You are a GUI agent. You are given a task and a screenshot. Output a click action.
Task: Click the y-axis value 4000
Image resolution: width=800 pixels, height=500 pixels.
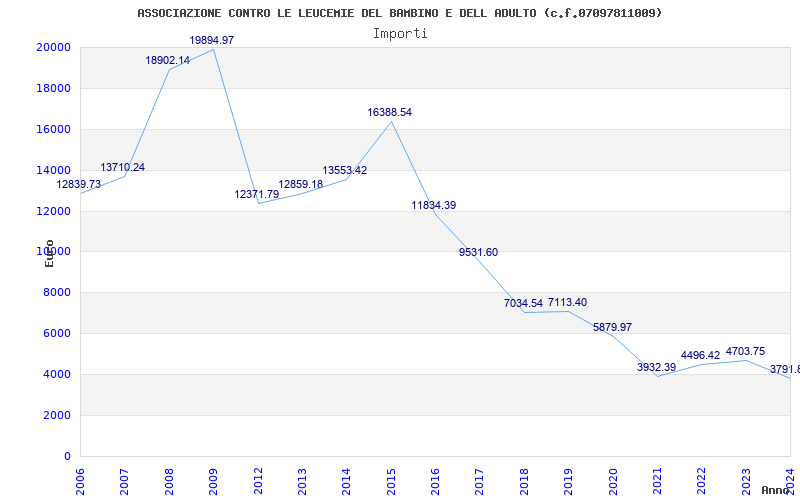coord(56,374)
